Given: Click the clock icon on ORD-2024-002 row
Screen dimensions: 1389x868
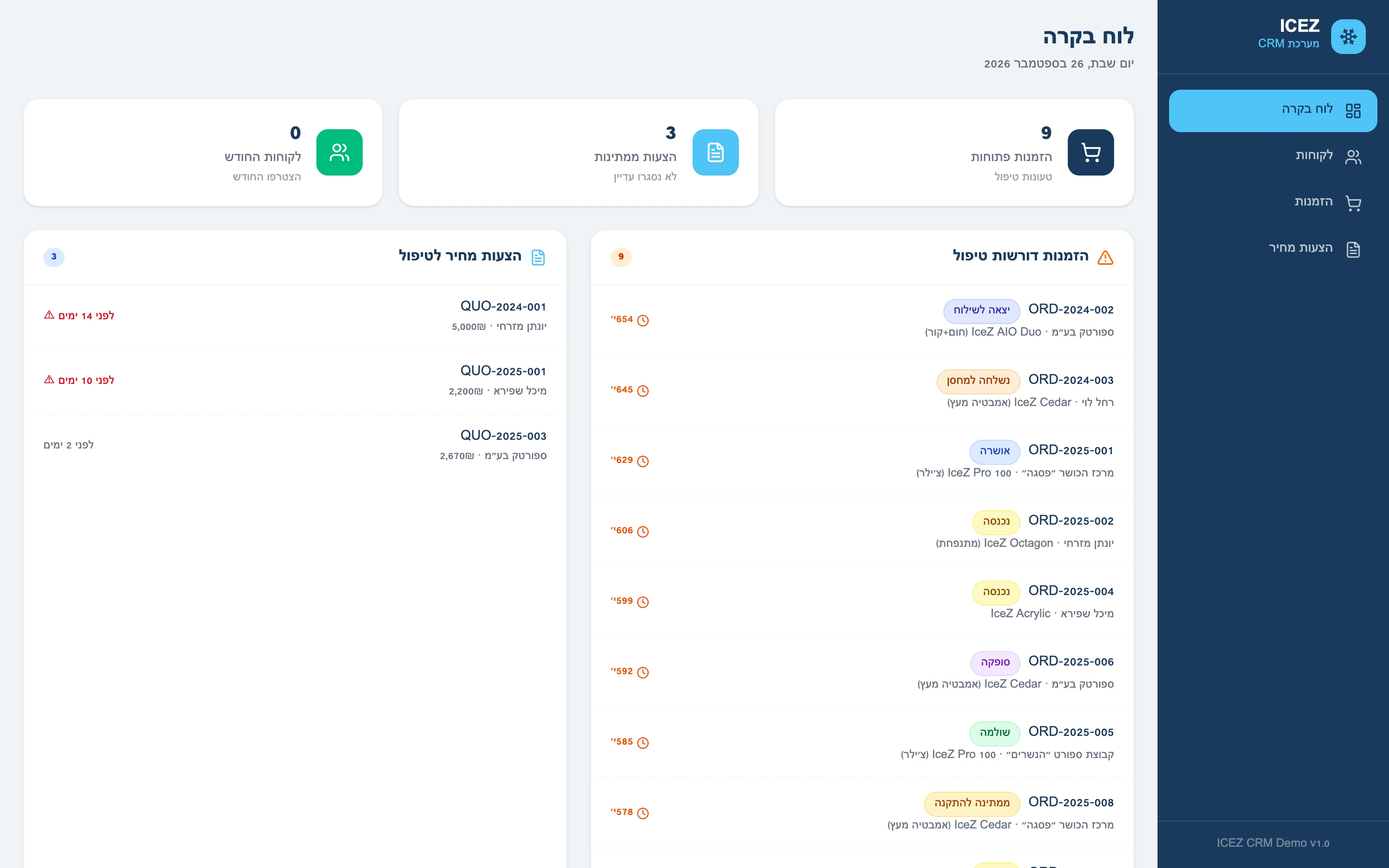Looking at the screenshot, I should [x=643, y=320].
